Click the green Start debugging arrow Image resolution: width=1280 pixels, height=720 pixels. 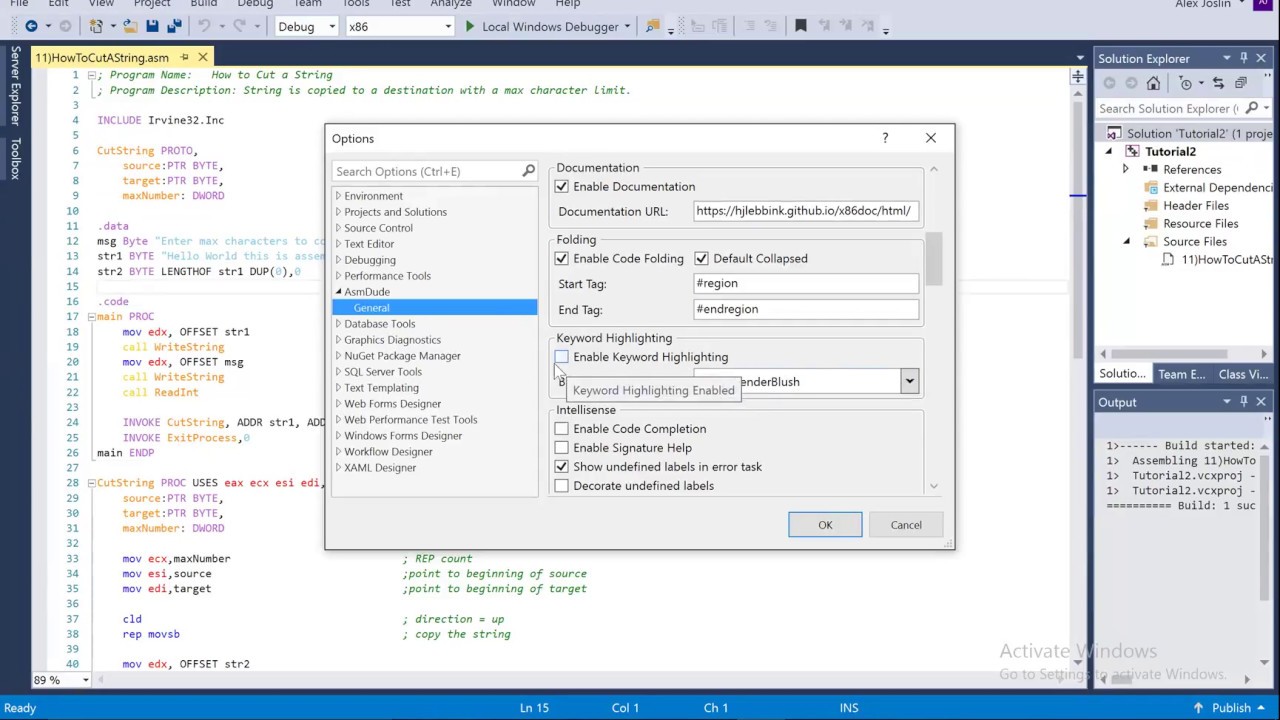(469, 26)
